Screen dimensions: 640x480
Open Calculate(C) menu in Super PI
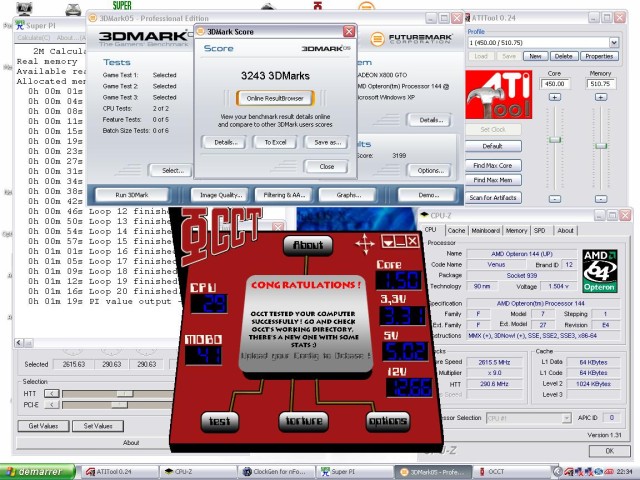(33, 38)
